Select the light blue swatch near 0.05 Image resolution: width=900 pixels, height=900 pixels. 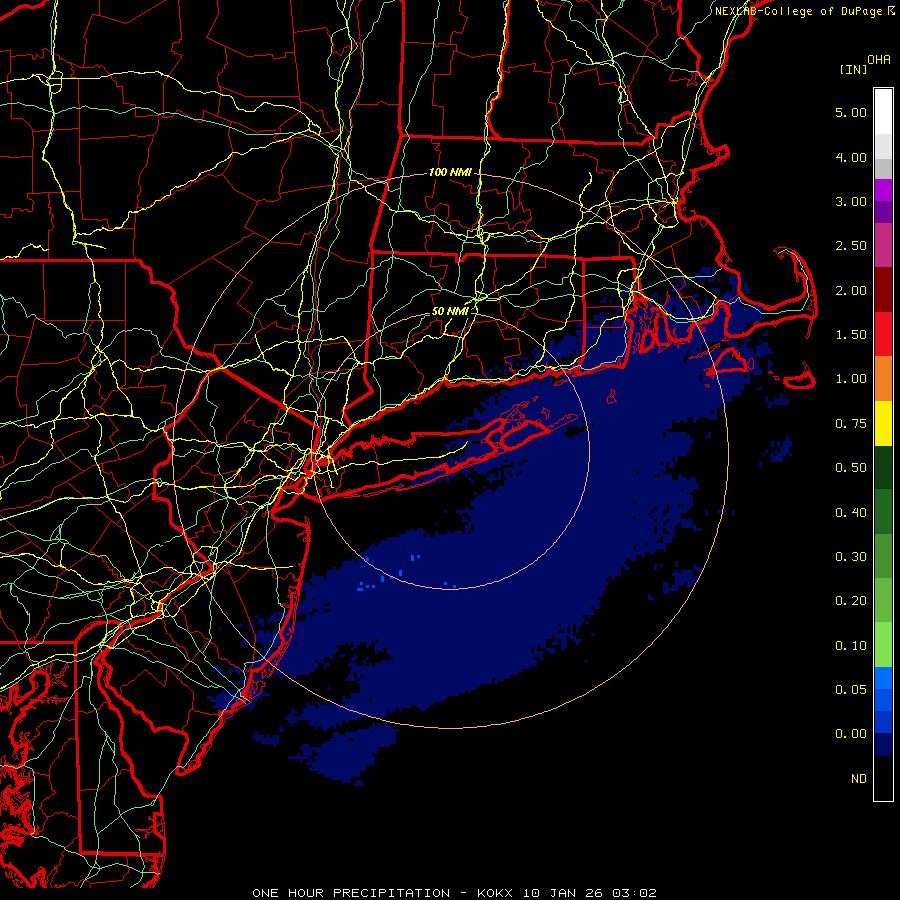click(883, 678)
